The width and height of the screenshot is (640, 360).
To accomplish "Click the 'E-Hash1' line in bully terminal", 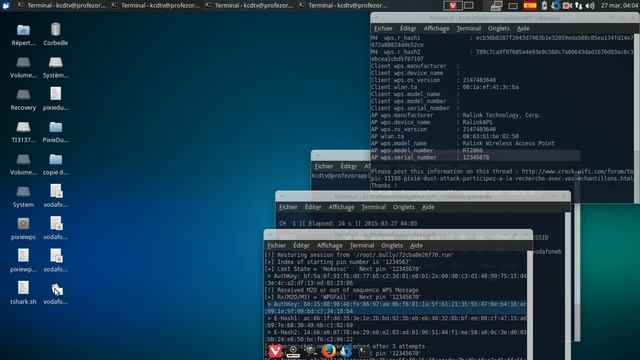I will [x=395, y=322].
